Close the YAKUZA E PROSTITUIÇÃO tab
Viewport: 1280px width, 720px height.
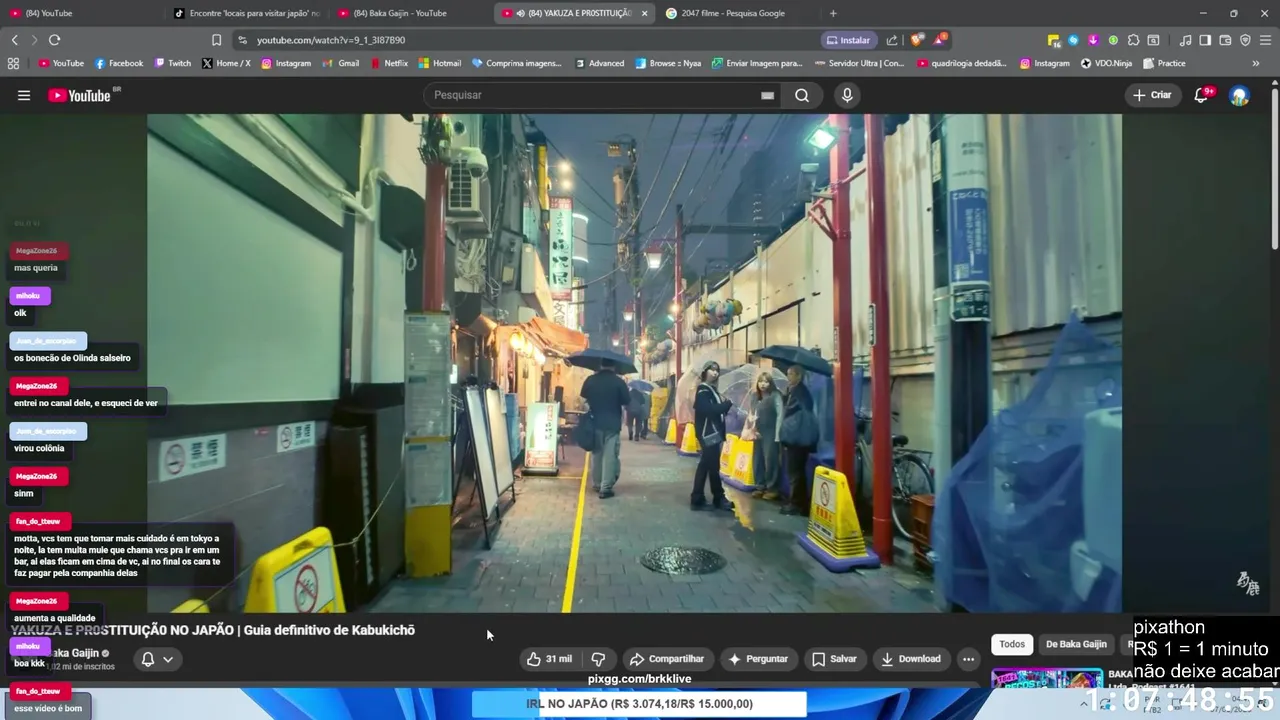(644, 13)
